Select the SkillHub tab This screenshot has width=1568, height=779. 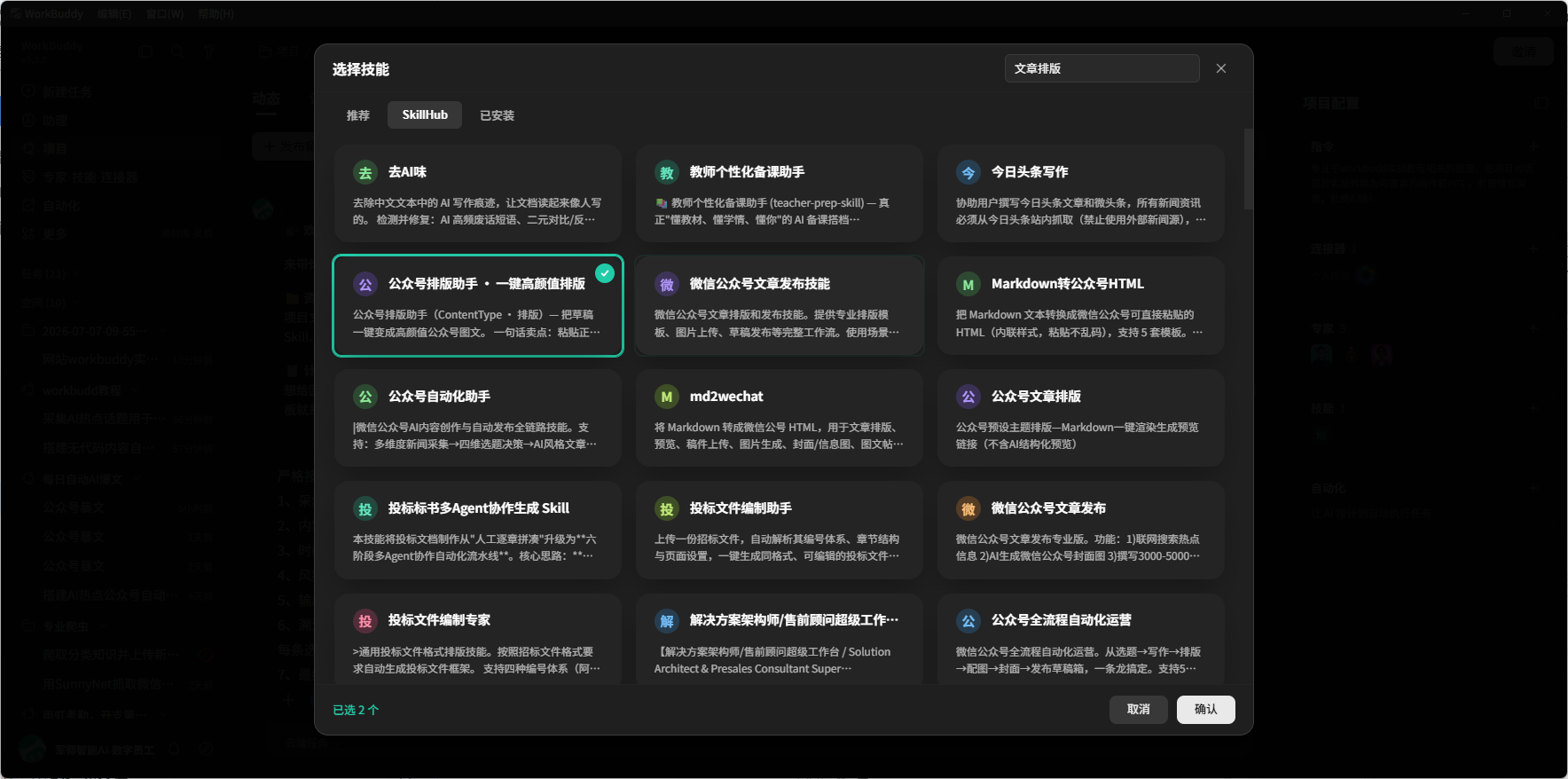(425, 115)
